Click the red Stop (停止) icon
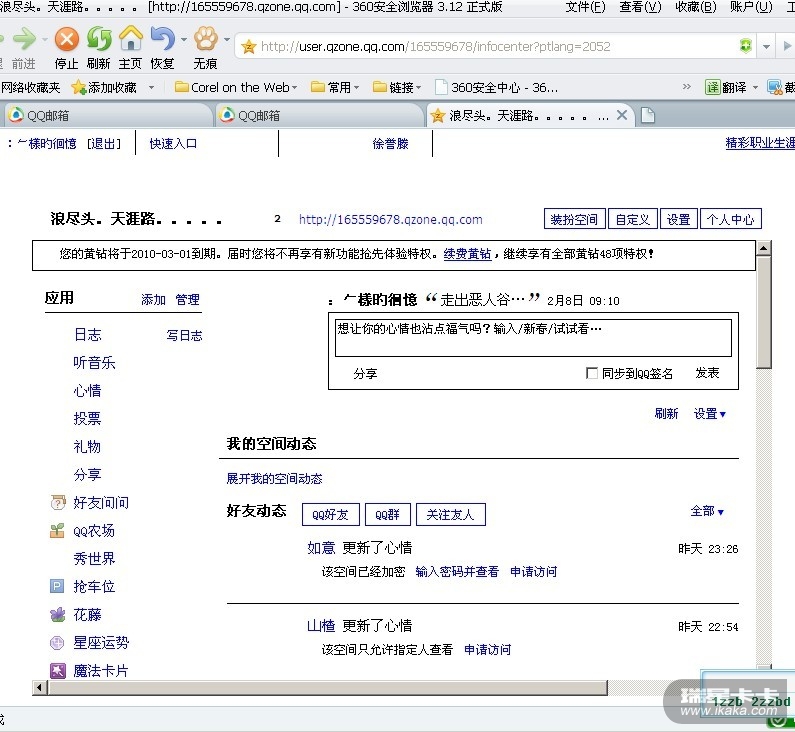The height and width of the screenshot is (732, 795). [x=67, y=40]
